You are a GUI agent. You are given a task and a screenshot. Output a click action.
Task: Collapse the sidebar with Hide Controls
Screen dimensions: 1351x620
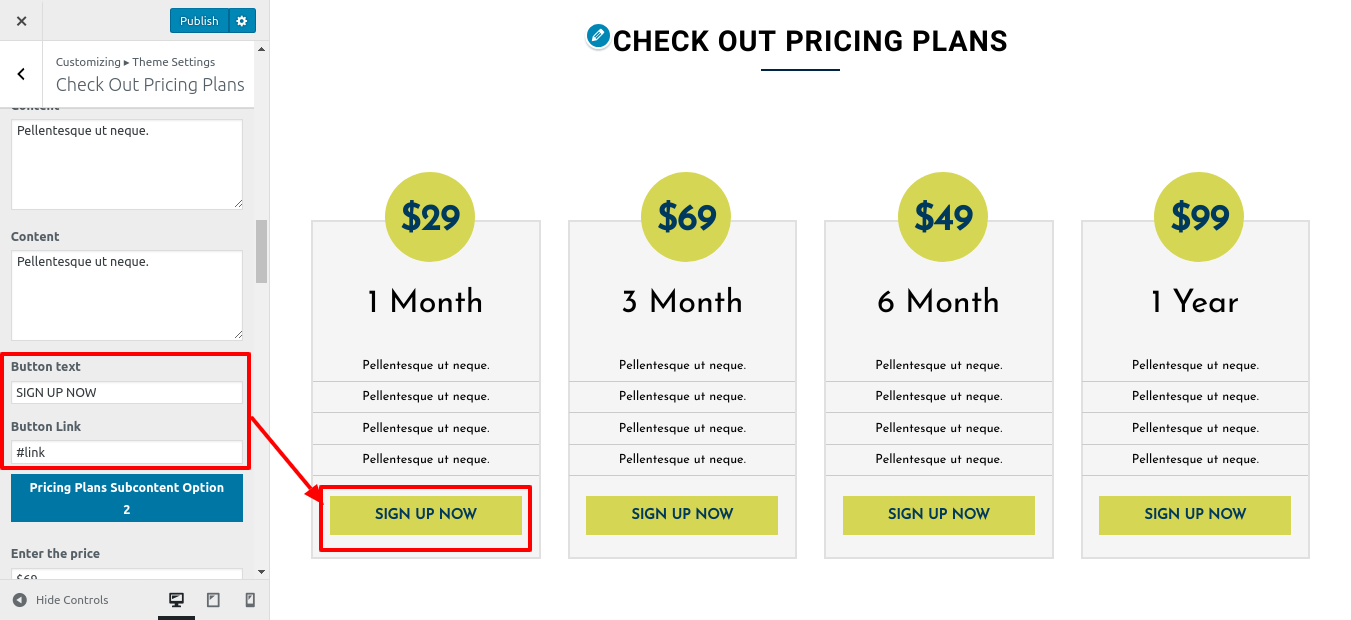[60, 600]
